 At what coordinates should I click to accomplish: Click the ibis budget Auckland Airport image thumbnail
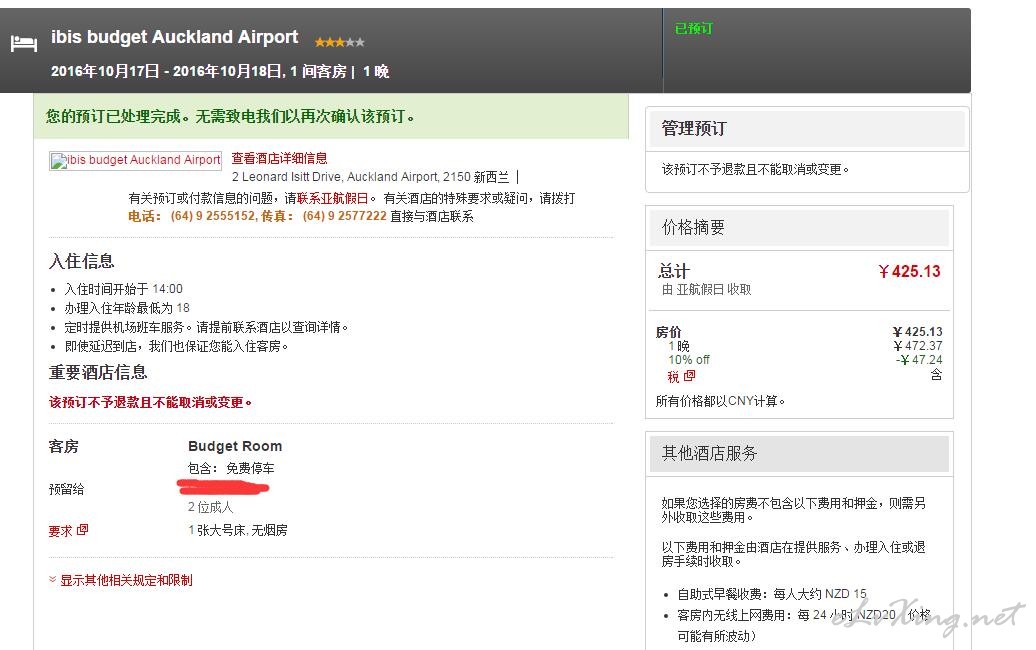135,161
